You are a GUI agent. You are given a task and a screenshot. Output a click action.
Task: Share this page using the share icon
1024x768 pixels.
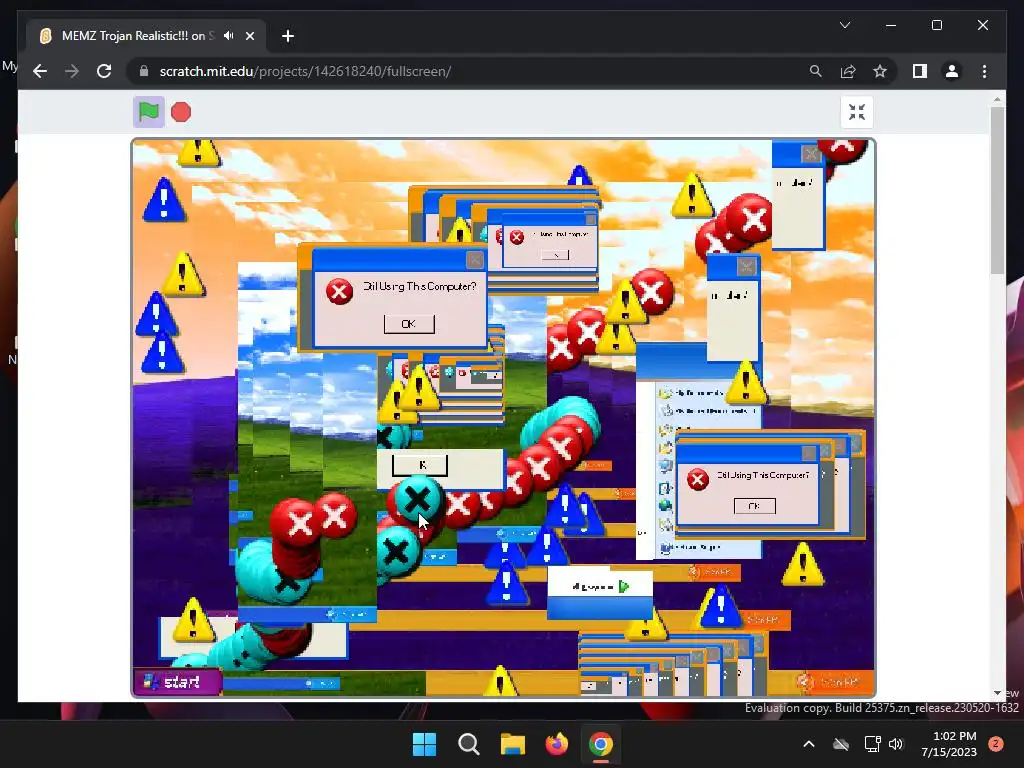coord(848,71)
